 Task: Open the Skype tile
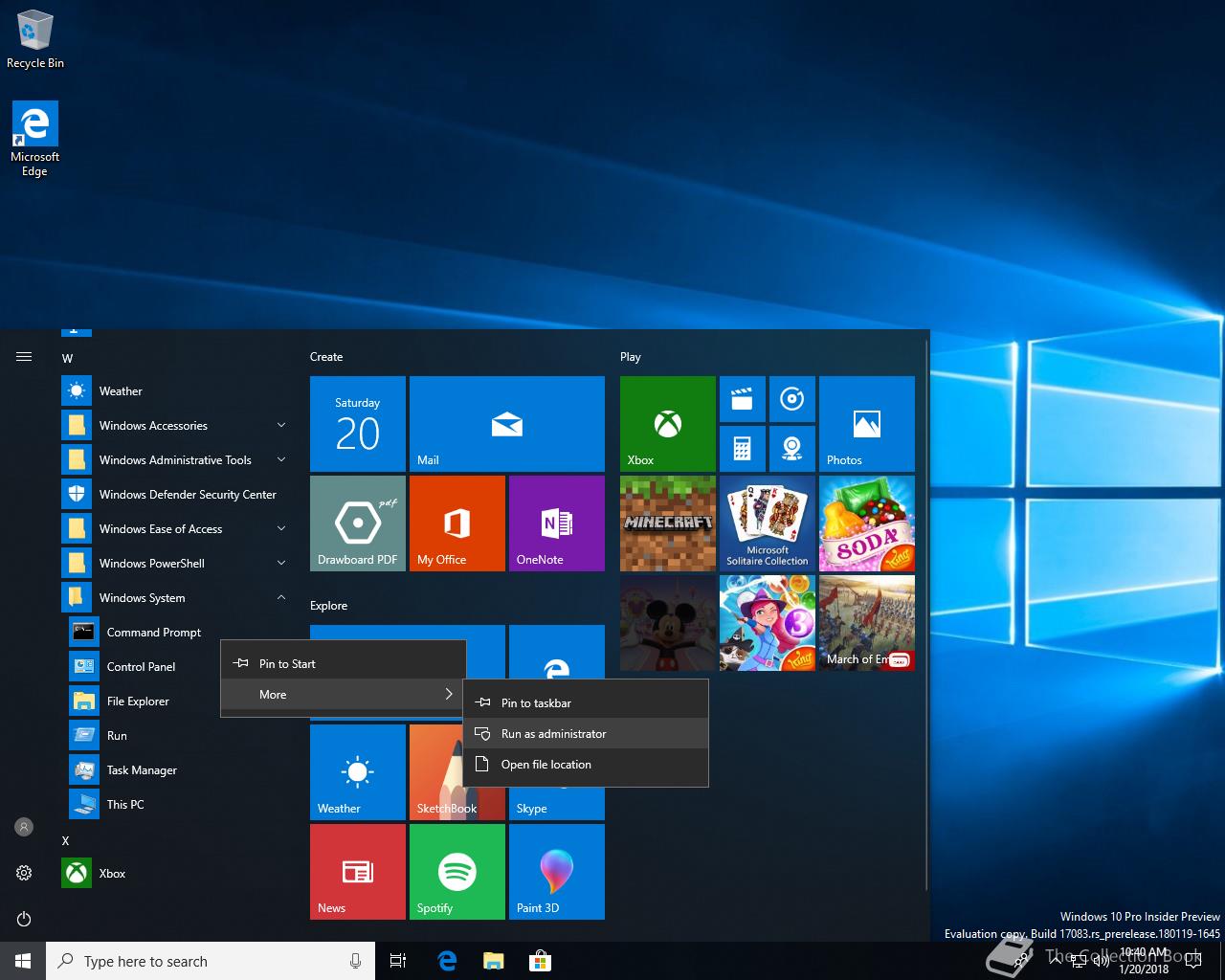[557, 804]
